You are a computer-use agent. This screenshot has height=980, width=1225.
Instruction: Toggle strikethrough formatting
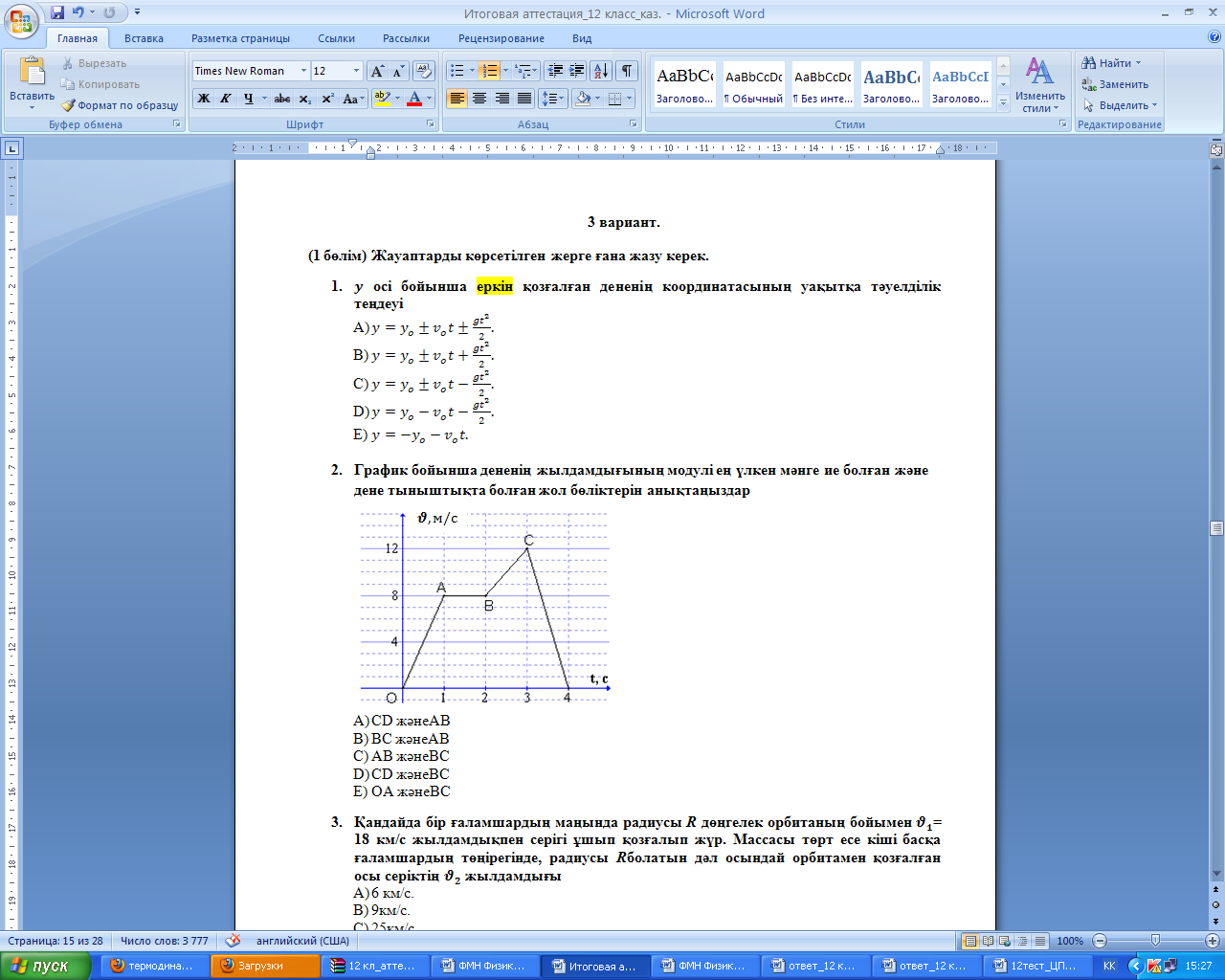point(282,99)
